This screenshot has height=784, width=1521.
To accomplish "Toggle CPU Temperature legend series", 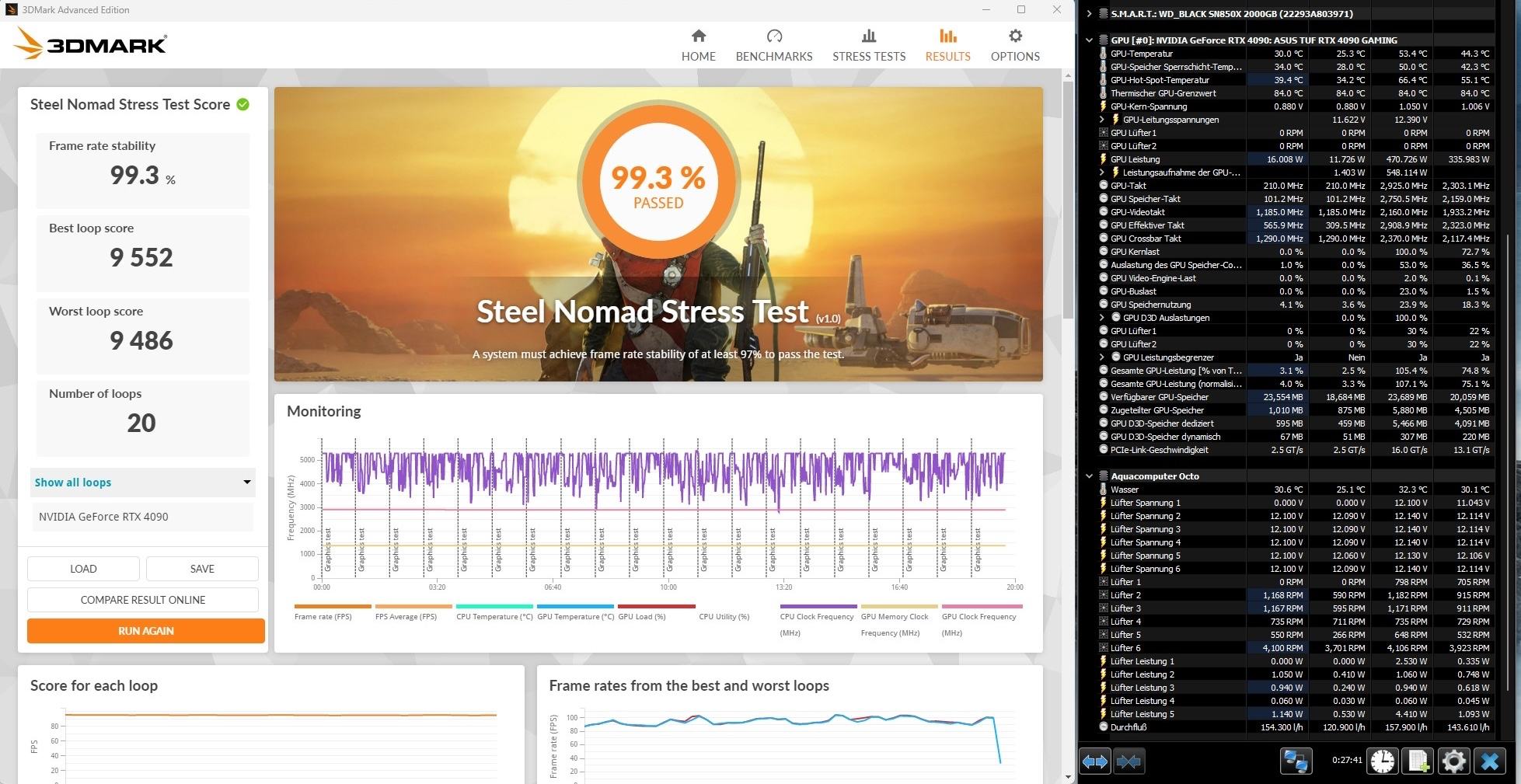I will tap(494, 612).
